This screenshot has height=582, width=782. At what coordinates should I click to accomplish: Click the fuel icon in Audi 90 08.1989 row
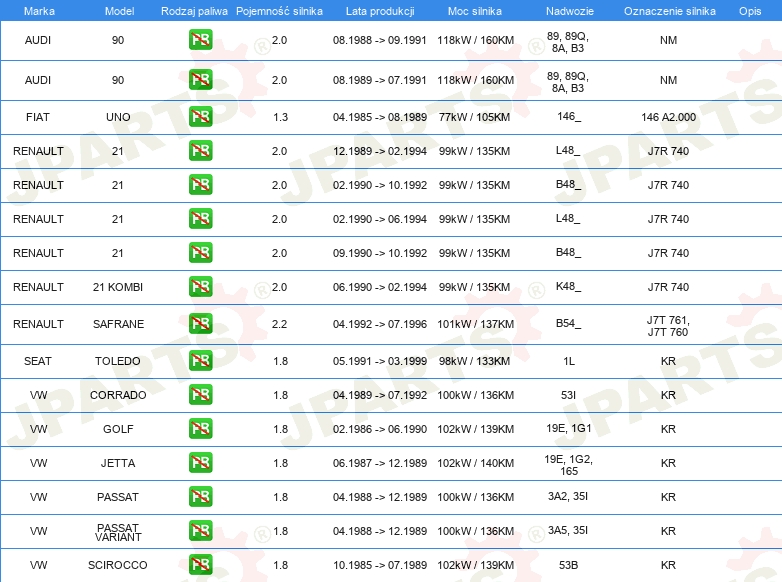point(200,80)
